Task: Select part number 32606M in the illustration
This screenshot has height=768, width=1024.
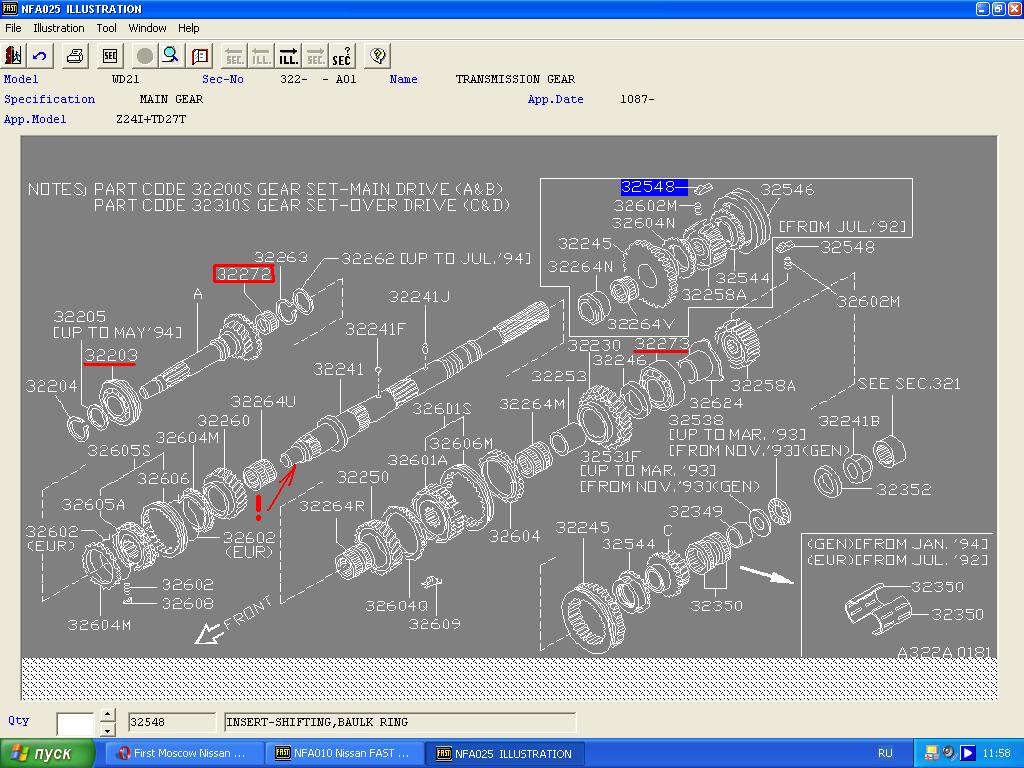Action: tap(461, 443)
